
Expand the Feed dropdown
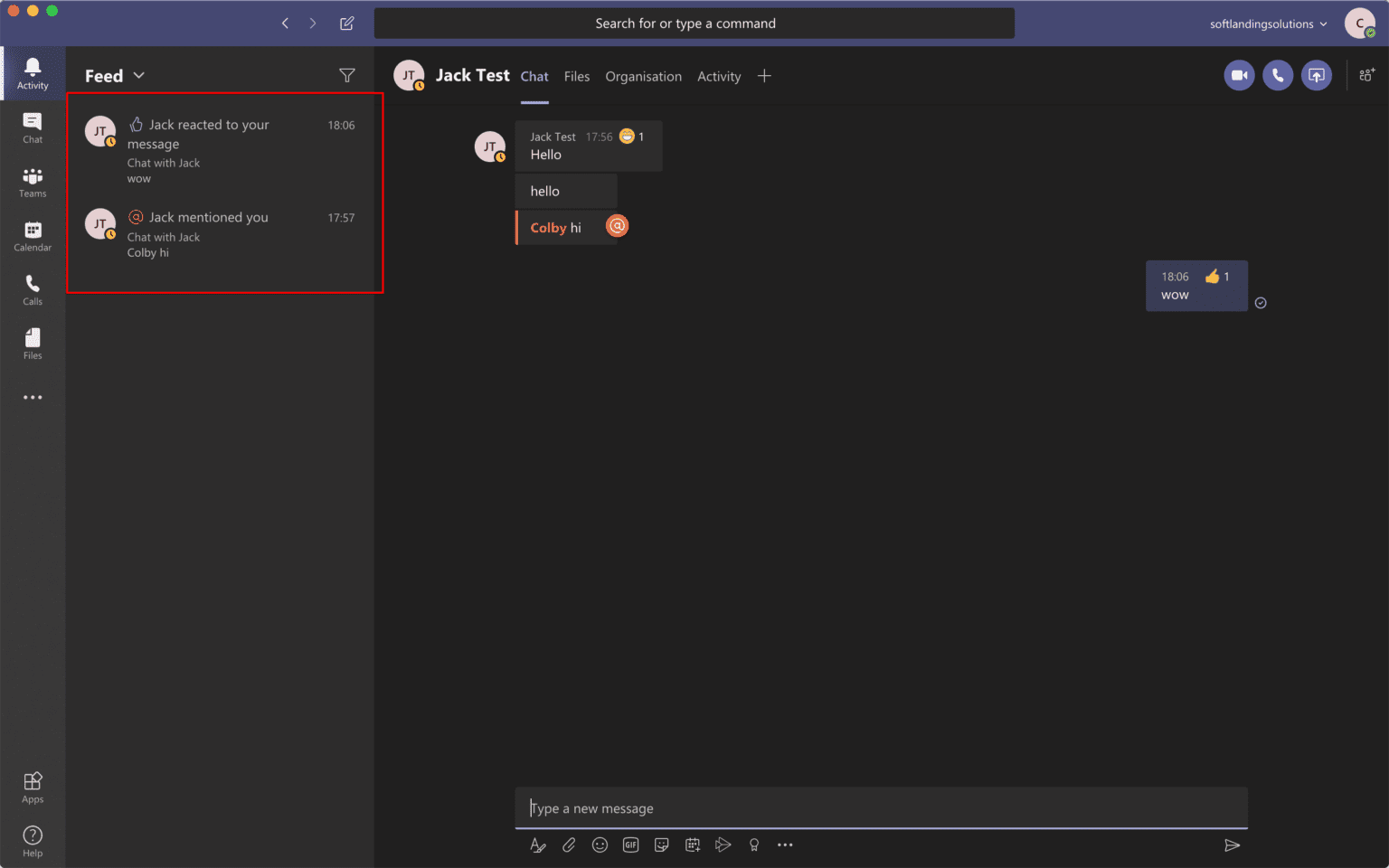coord(139,75)
